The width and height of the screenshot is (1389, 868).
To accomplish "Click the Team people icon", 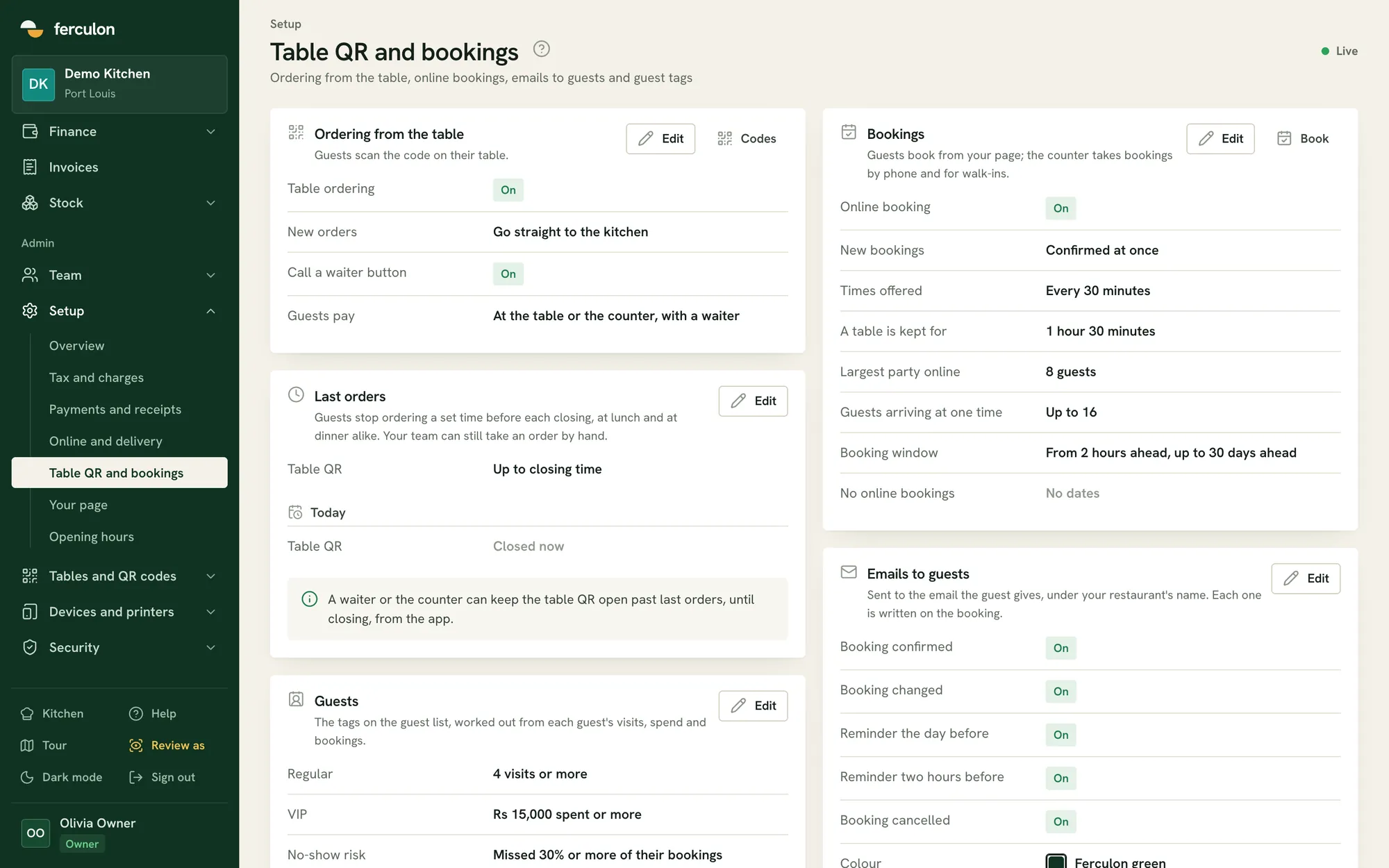I will tap(30, 275).
